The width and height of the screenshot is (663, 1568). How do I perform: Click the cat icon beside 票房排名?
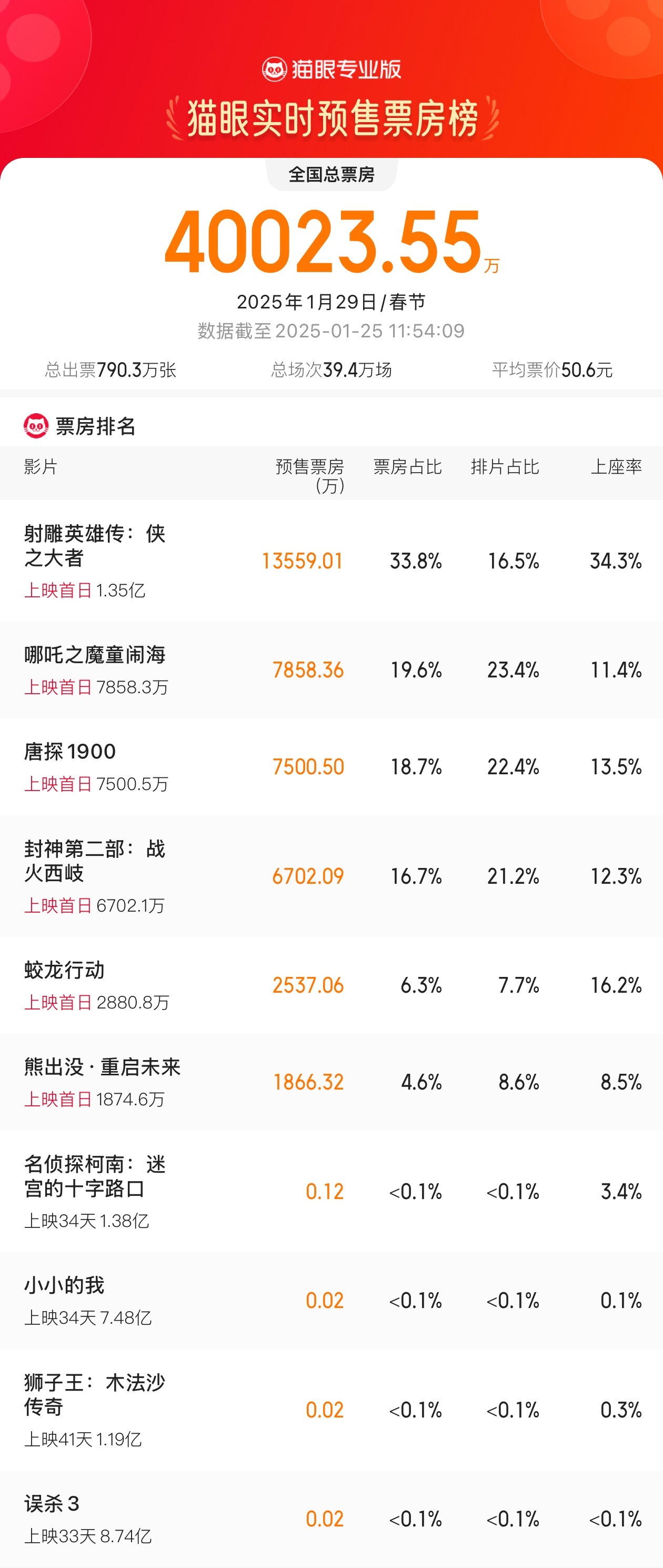[x=36, y=426]
